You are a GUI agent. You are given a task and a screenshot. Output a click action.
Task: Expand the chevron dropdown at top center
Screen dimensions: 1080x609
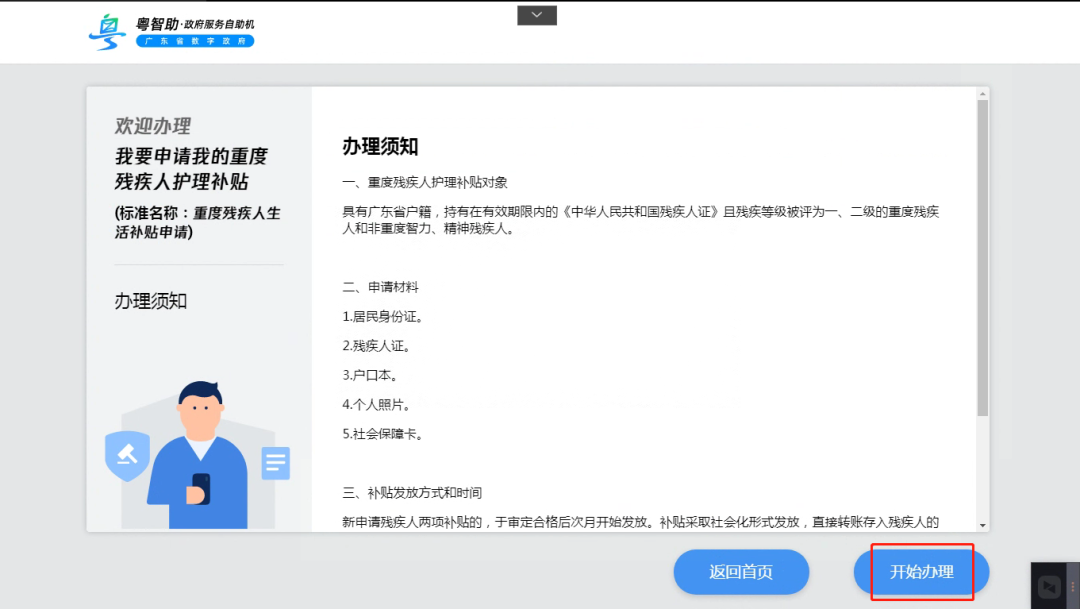pyautogui.click(x=536, y=15)
